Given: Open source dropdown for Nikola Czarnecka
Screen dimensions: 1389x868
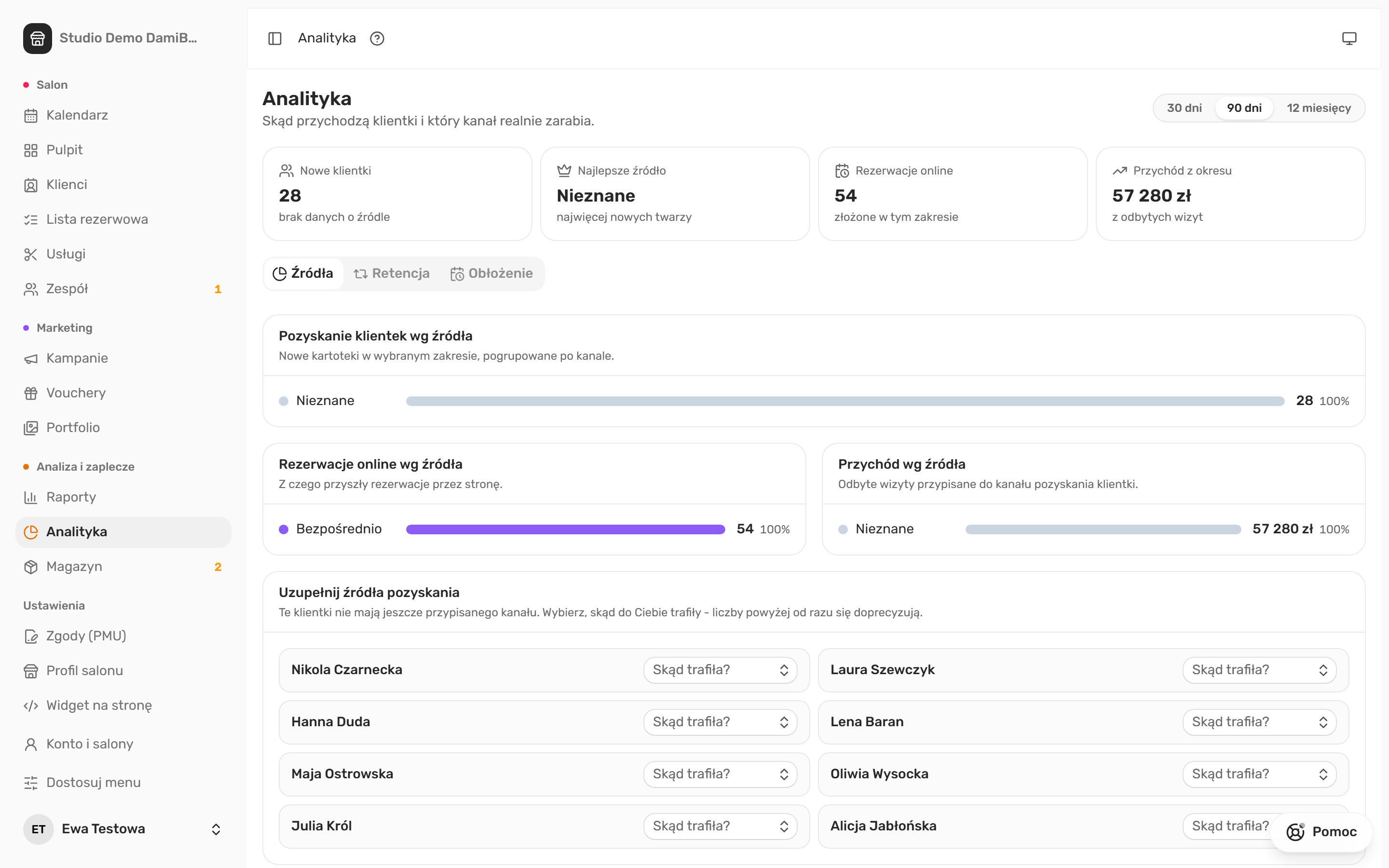Looking at the screenshot, I should pos(721,670).
